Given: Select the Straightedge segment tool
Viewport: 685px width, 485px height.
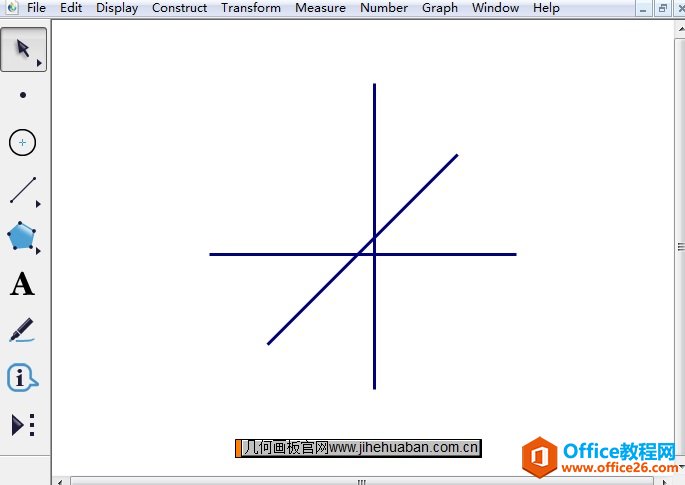Looking at the screenshot, I should pyautogui.click(x=23, y=190).
